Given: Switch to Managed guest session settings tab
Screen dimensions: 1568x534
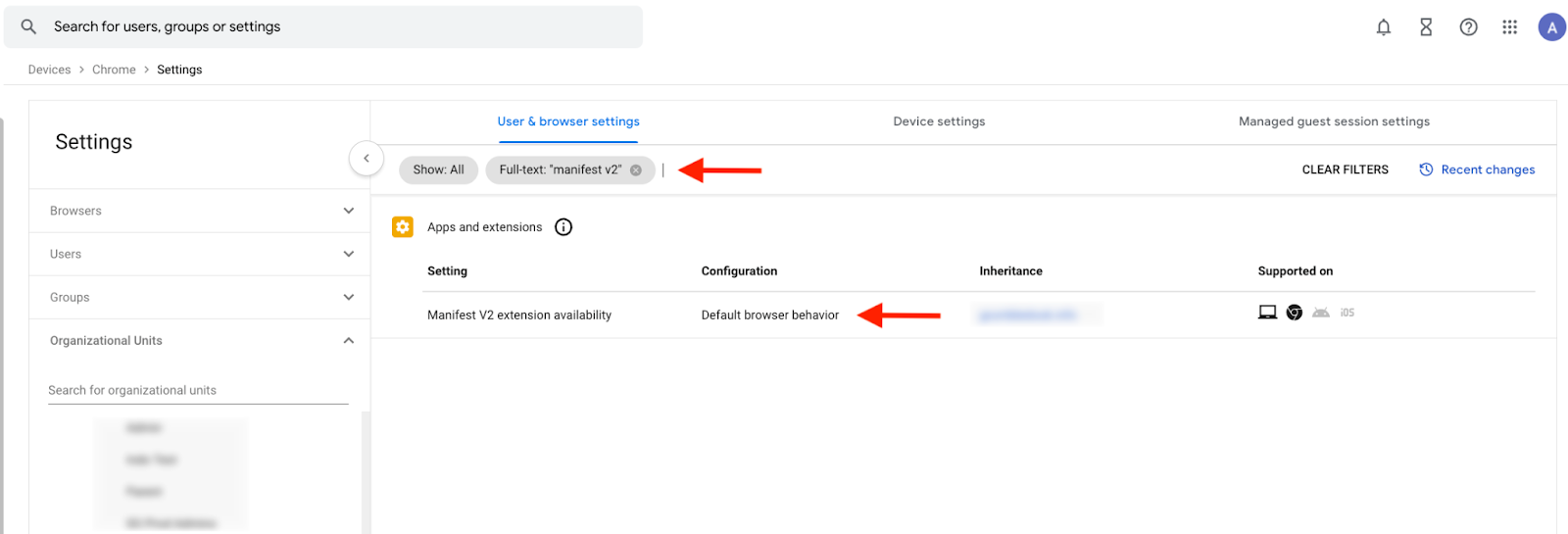Looking at the screenshot, I should 1334,121.
